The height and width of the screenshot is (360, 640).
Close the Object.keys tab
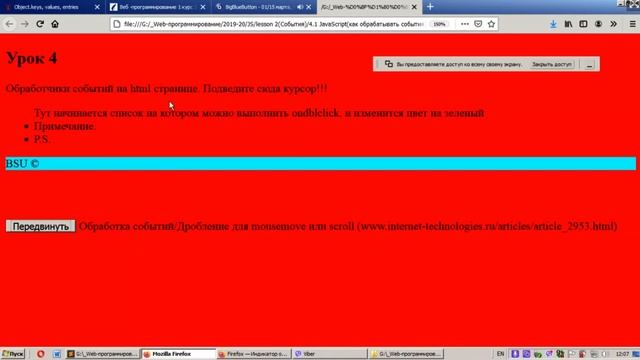tap(97, 7)
